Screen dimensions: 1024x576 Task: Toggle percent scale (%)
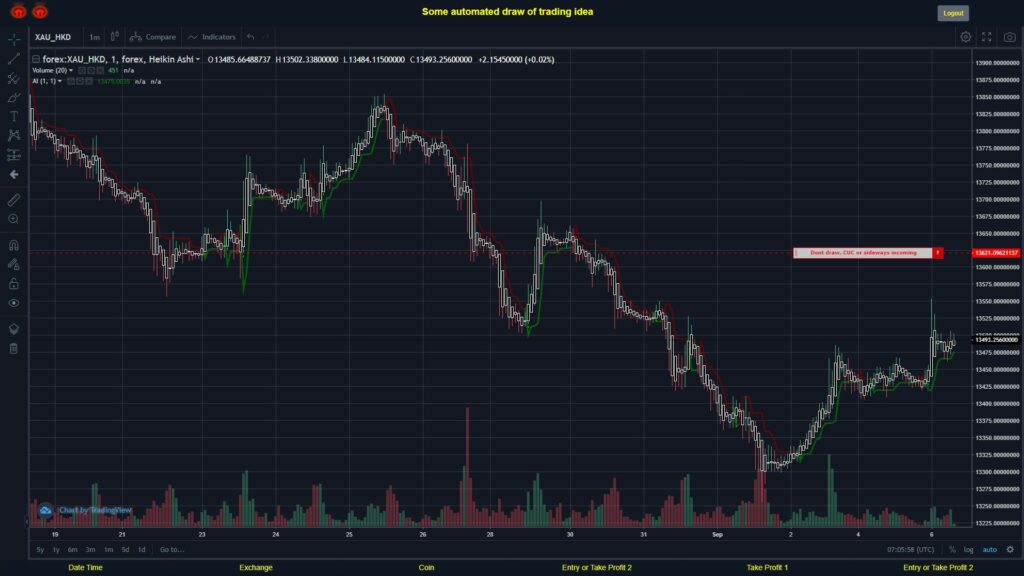[952, 550]
